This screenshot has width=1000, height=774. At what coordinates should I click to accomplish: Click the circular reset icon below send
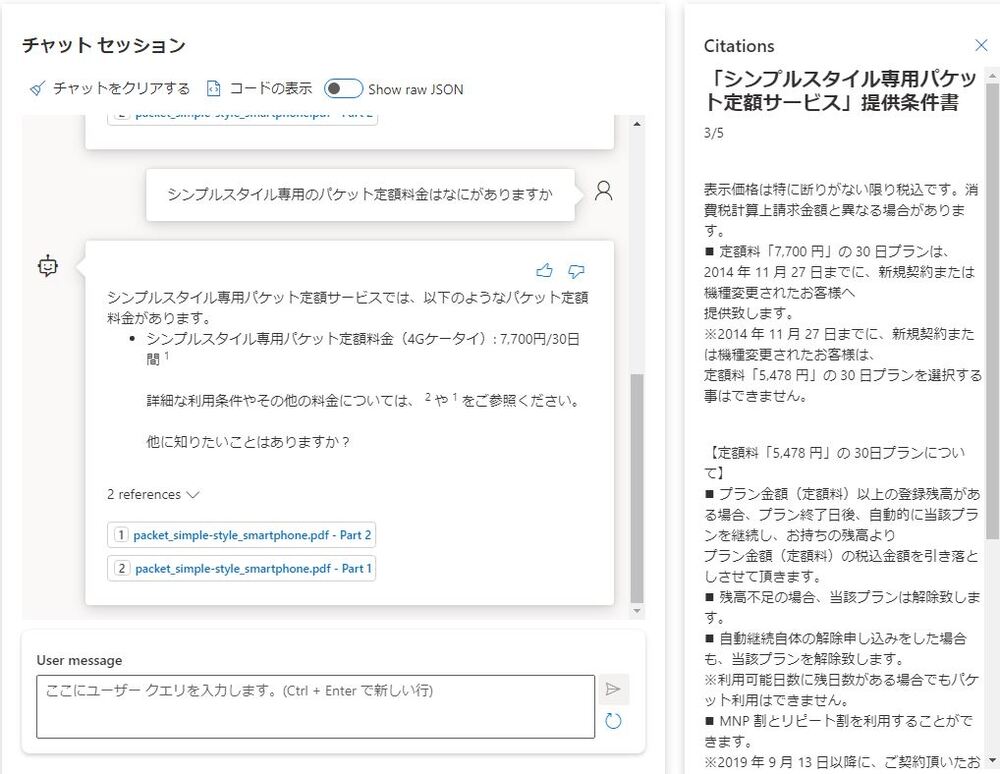pos(613,721)
